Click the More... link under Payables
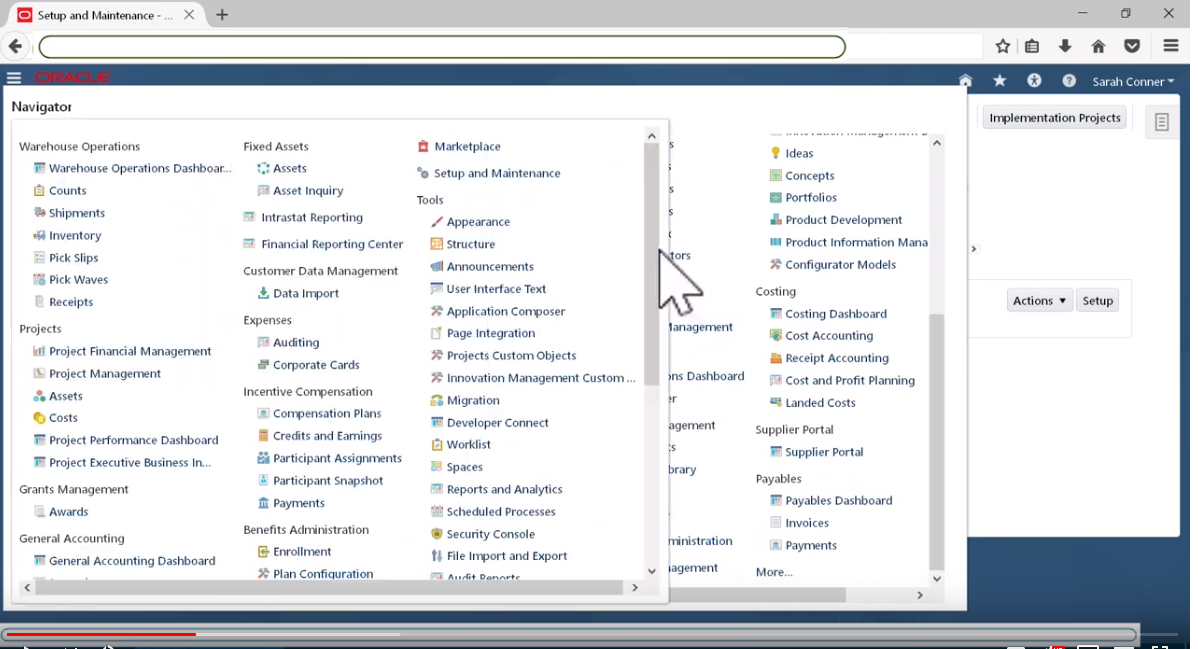This screenshot has width=1198, height=649. point(775,572)
